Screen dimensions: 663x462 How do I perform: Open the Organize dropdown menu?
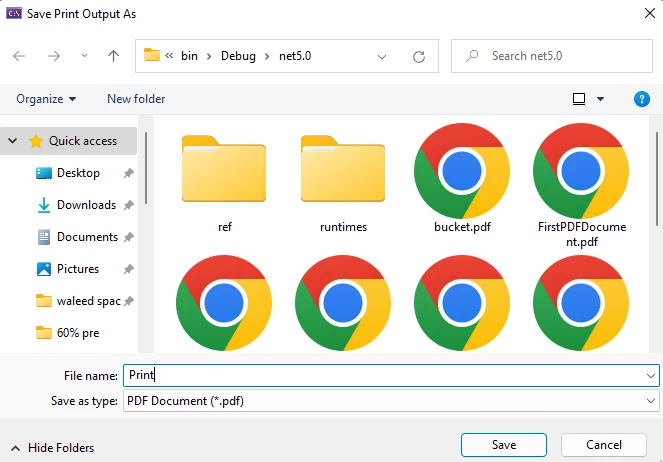[46, 99]
